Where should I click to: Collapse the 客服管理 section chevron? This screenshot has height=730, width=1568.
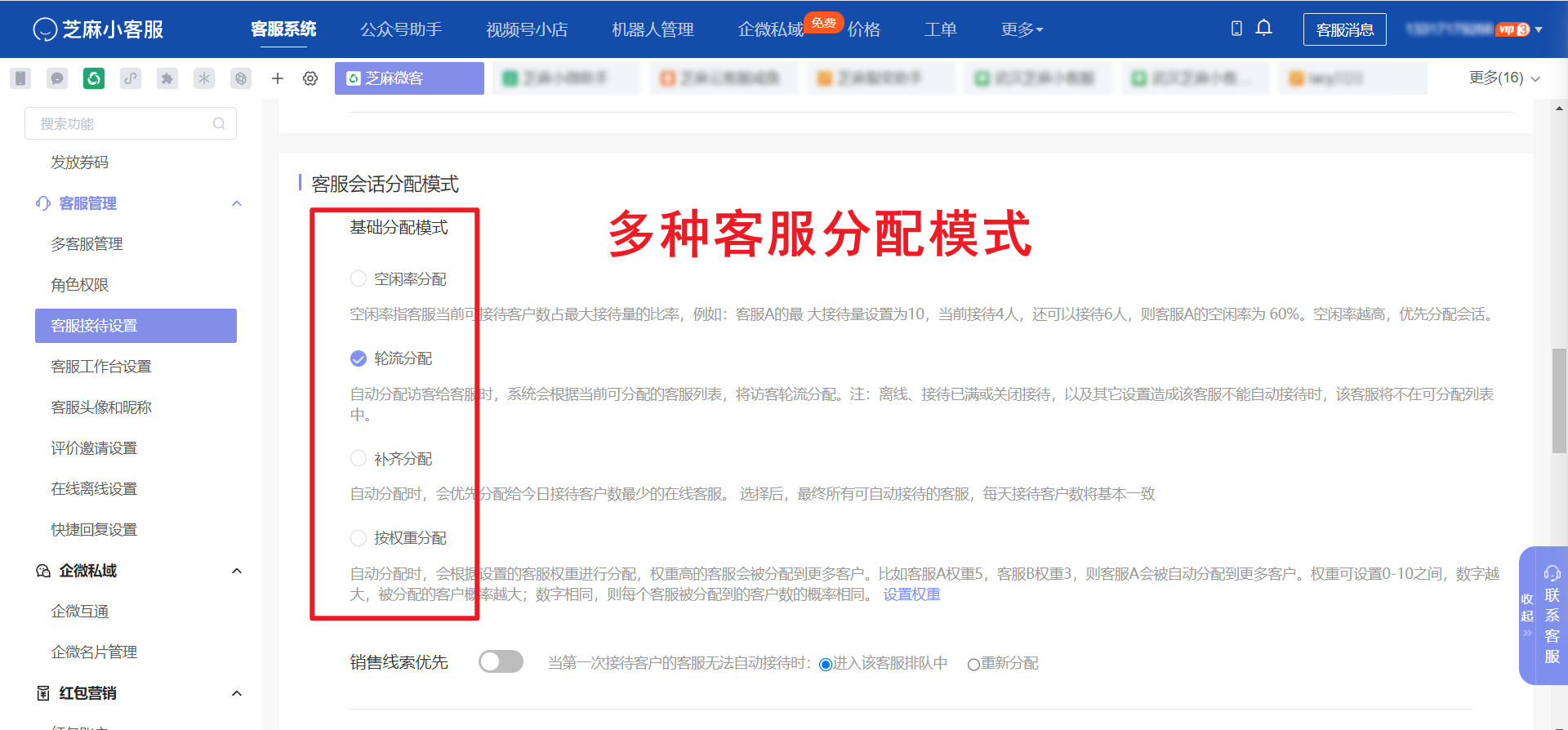(x=237, y=203)
